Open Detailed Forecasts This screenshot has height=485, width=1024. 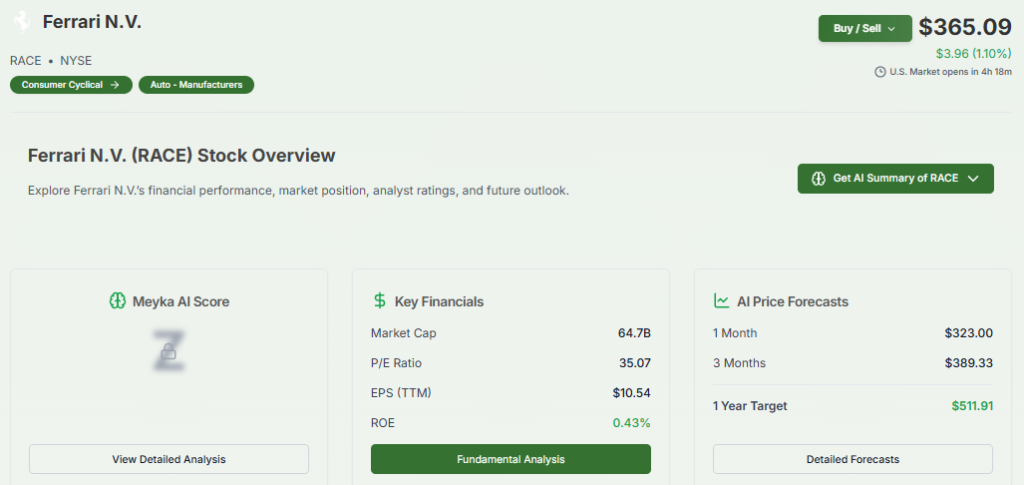[852, 459]
